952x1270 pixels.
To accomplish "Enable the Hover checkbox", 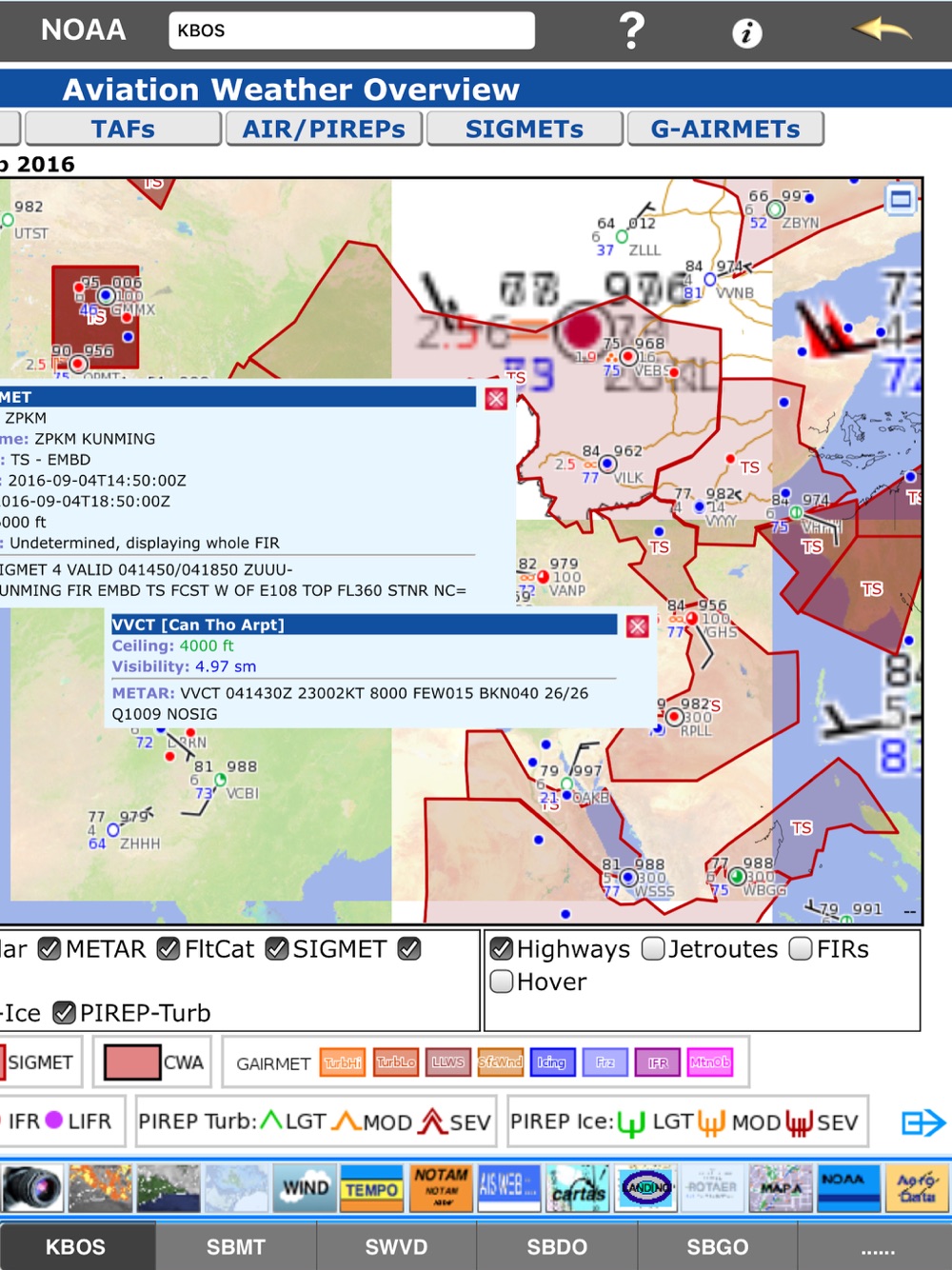I will click(x=501, y=982).
